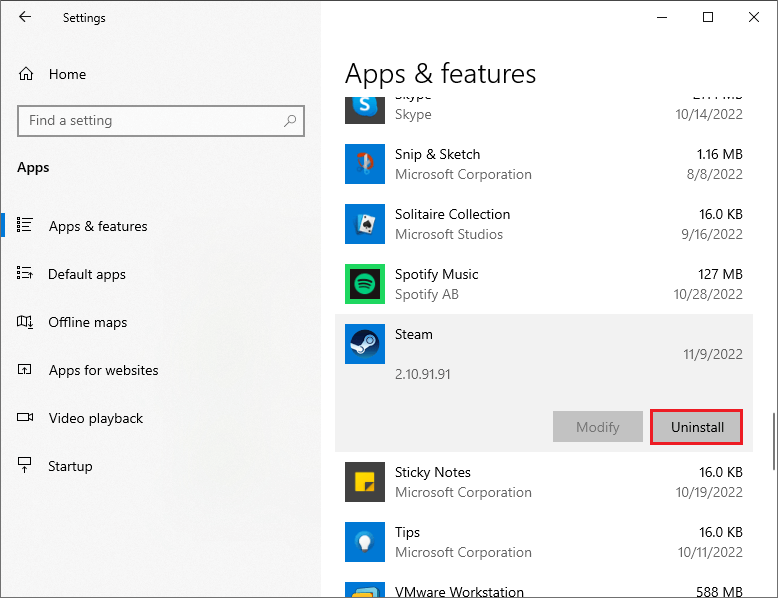This screenshot has height=598, width=778.
Task: Select the VMware Workstation entry
Action: [x=544, y=590]
